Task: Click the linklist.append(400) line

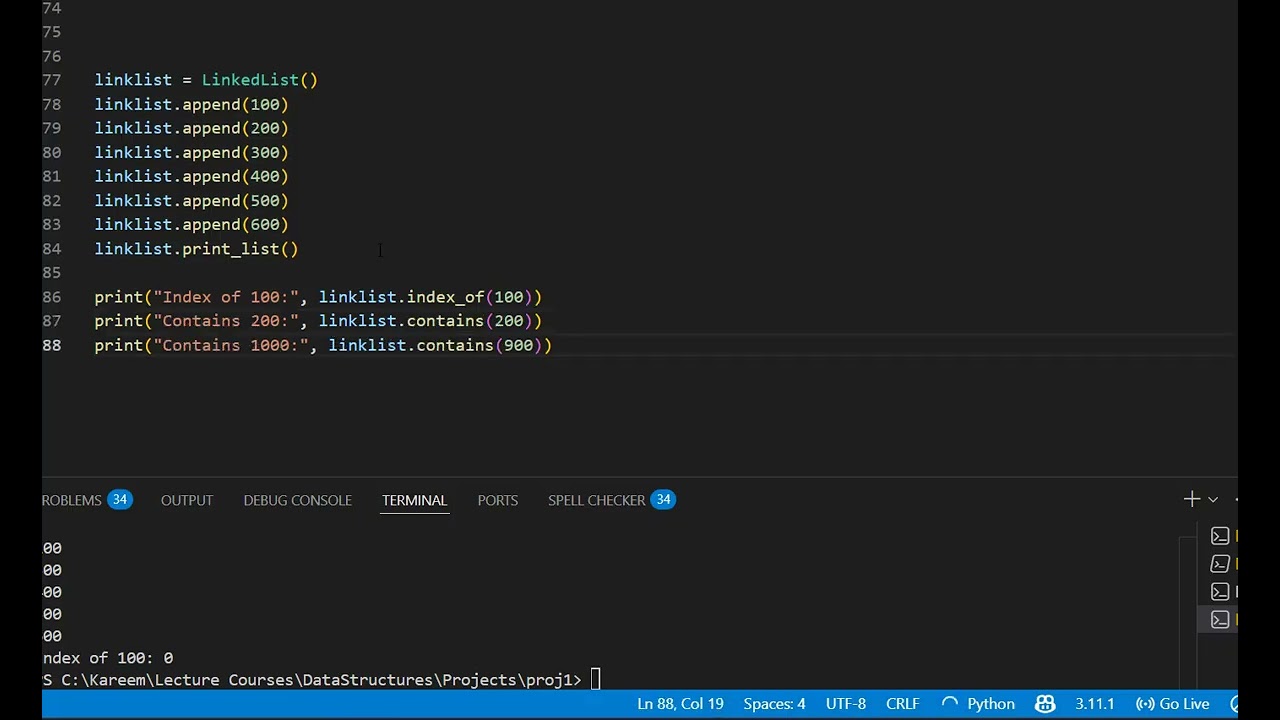Action: (x=192, y=176)
